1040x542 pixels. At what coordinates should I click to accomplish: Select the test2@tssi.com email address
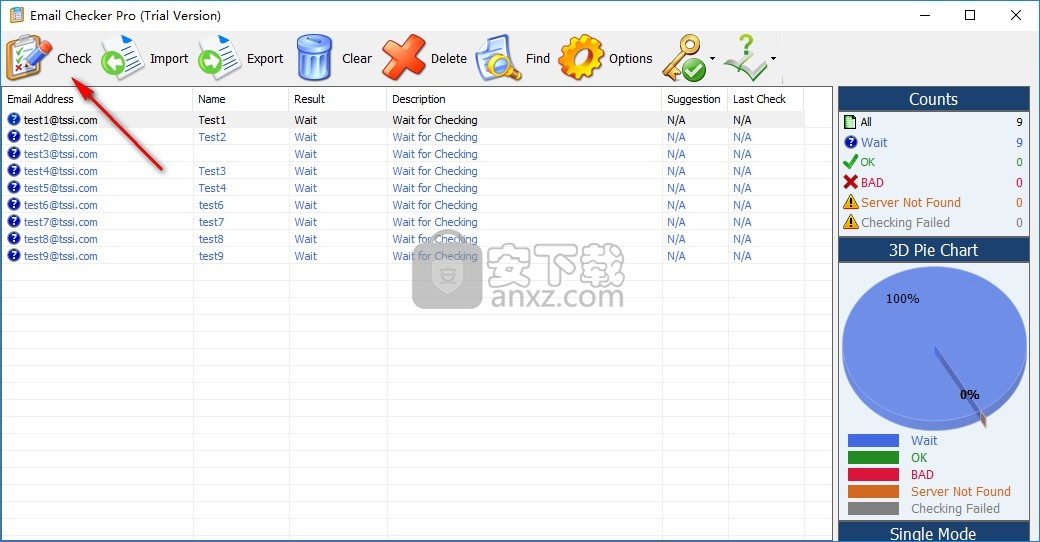(60, 137)
